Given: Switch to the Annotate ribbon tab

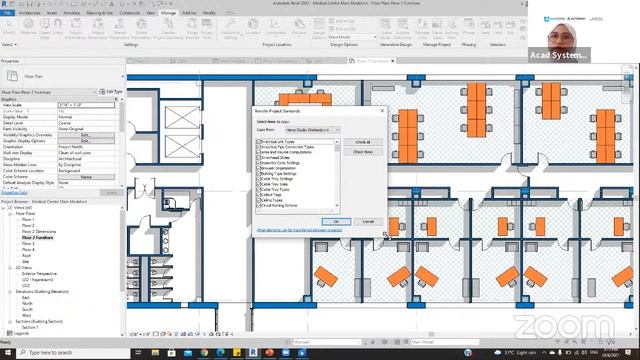Looking at the screenshot, I should 72,13.
